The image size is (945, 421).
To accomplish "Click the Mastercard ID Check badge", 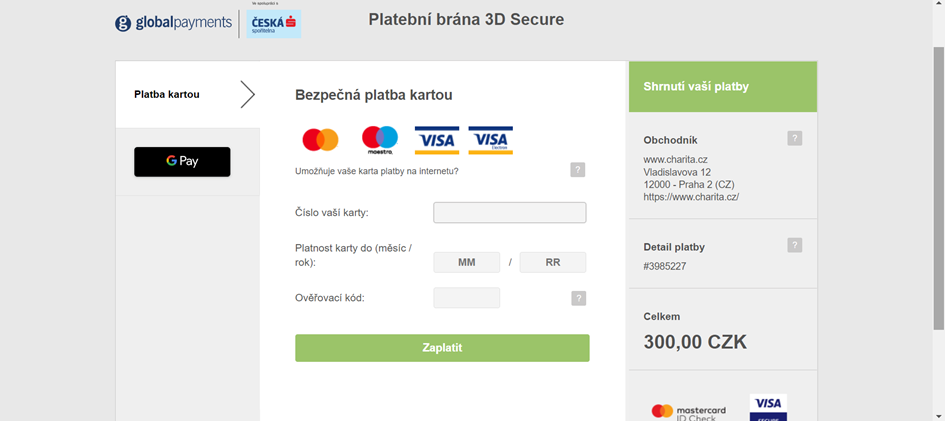I will click(689, 411).
